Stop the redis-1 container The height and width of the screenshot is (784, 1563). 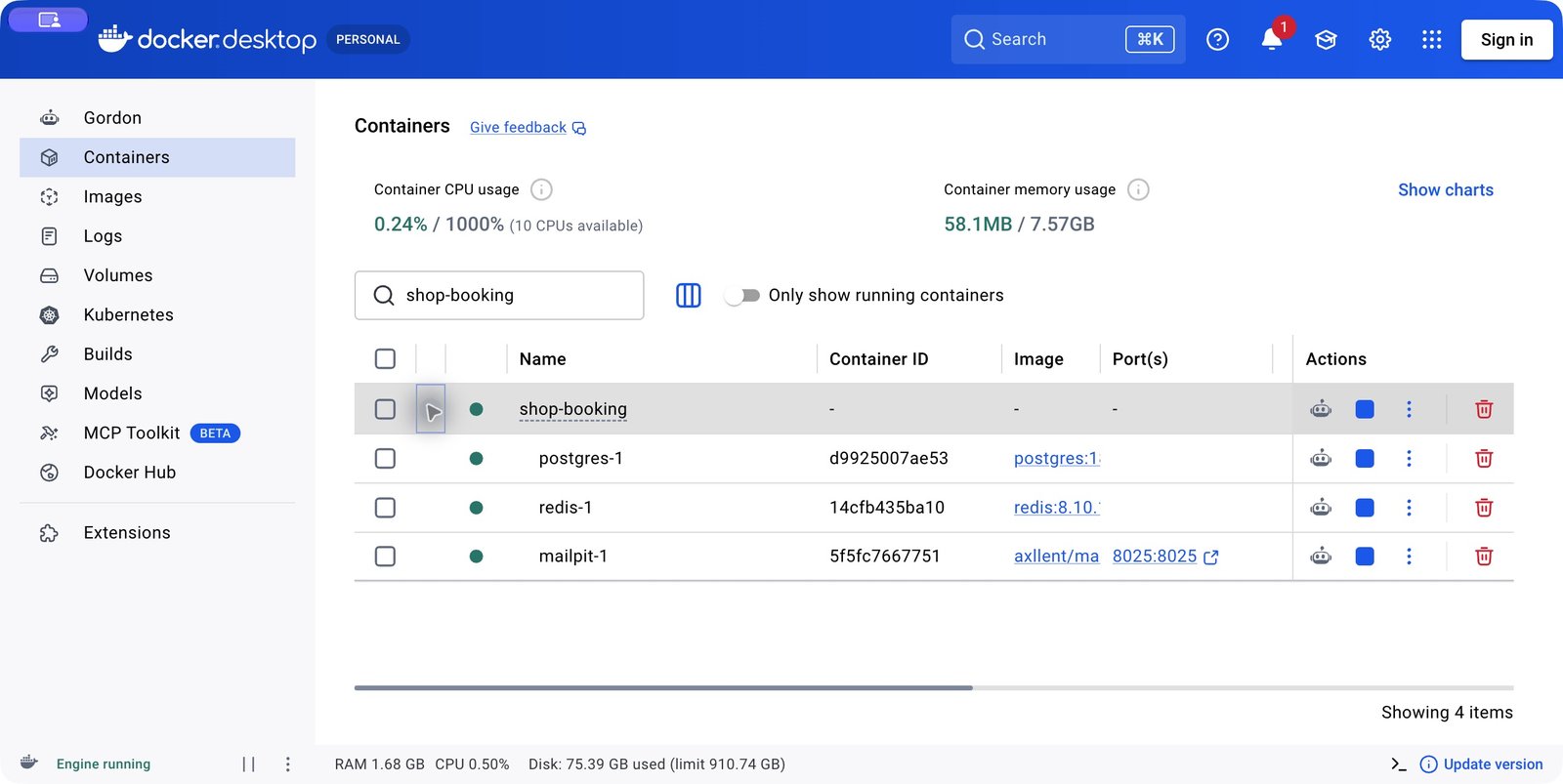click(x=1365, y=508)
